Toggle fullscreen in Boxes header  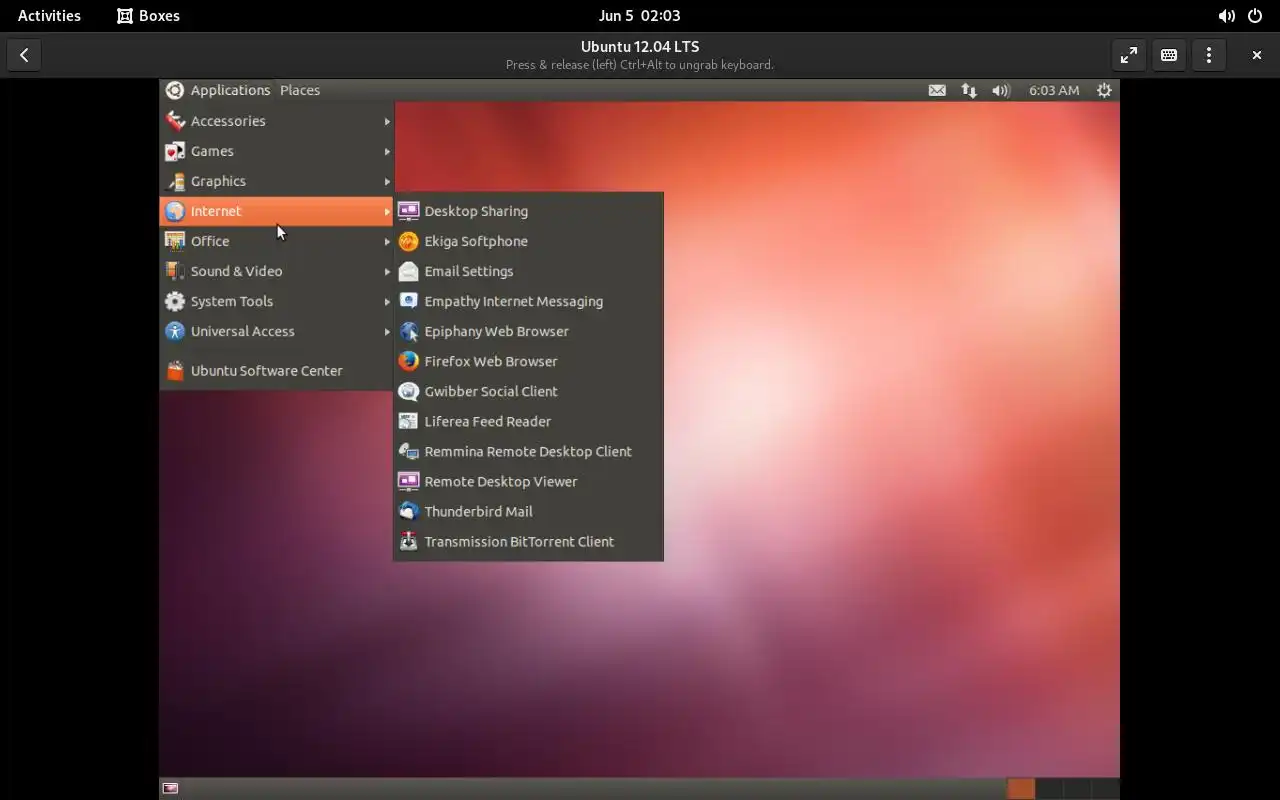pyautogui.click(x=1129, y=56)
